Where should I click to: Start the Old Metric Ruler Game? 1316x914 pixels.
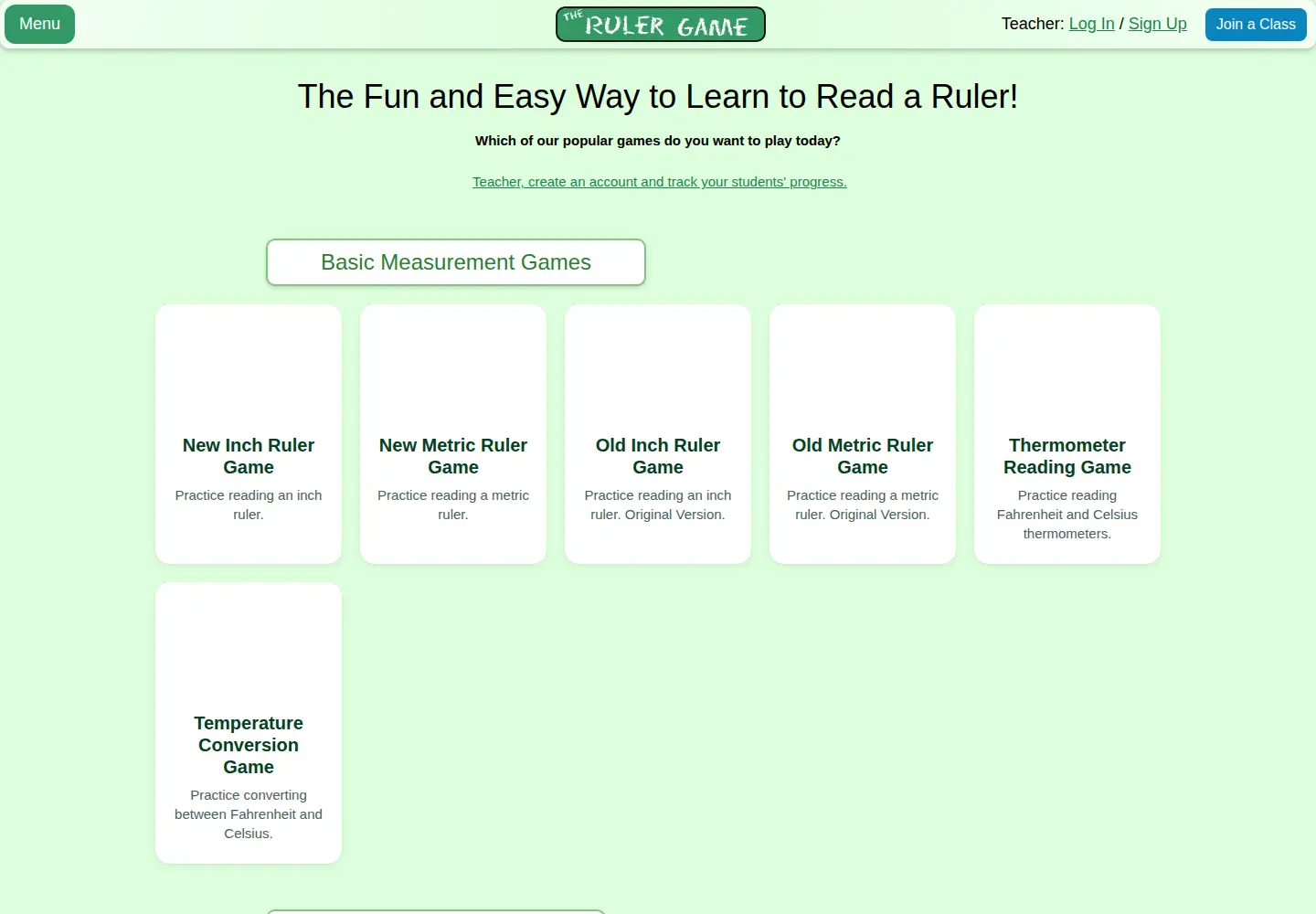(863, 434)
